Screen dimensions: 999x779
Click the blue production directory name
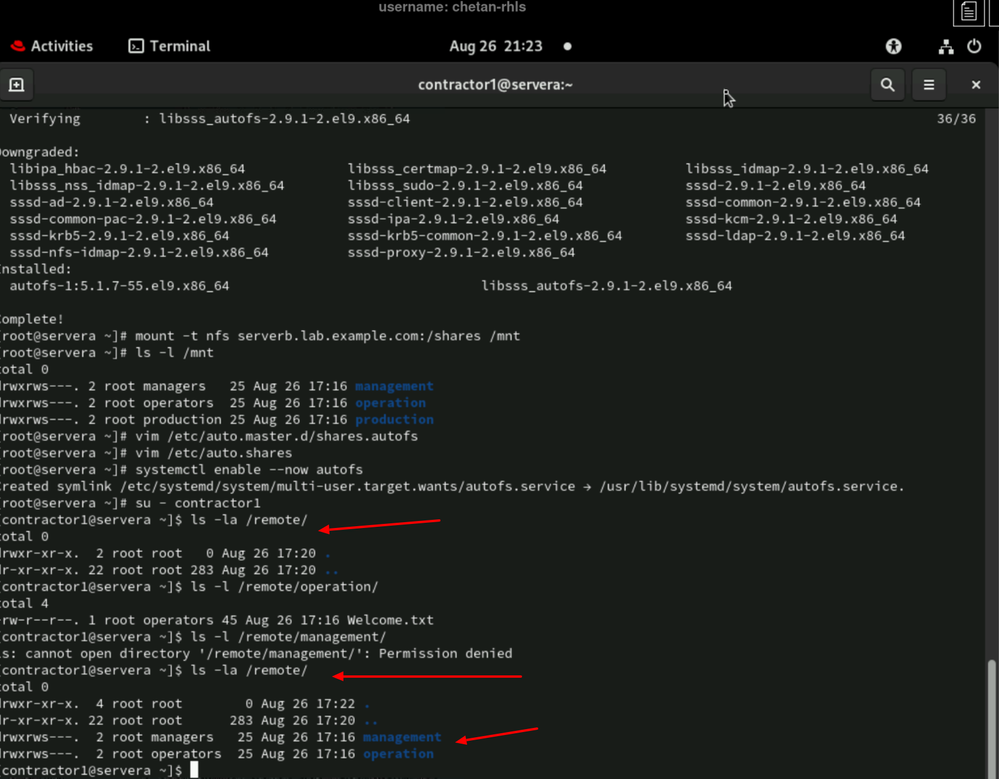pos(394,419)
